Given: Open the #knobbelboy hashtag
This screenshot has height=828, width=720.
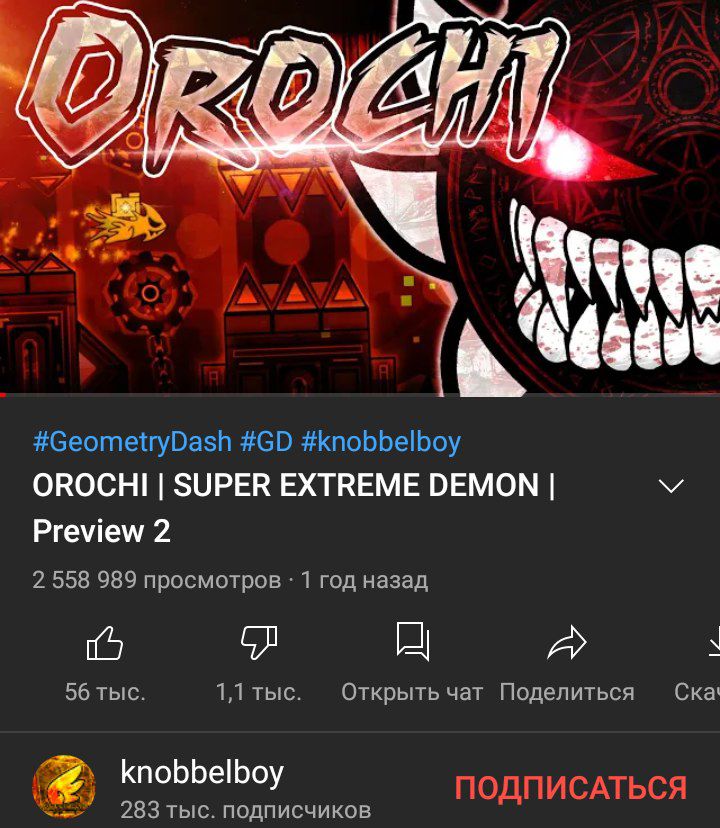Looking at the screenshot, I should click(381, 441).
